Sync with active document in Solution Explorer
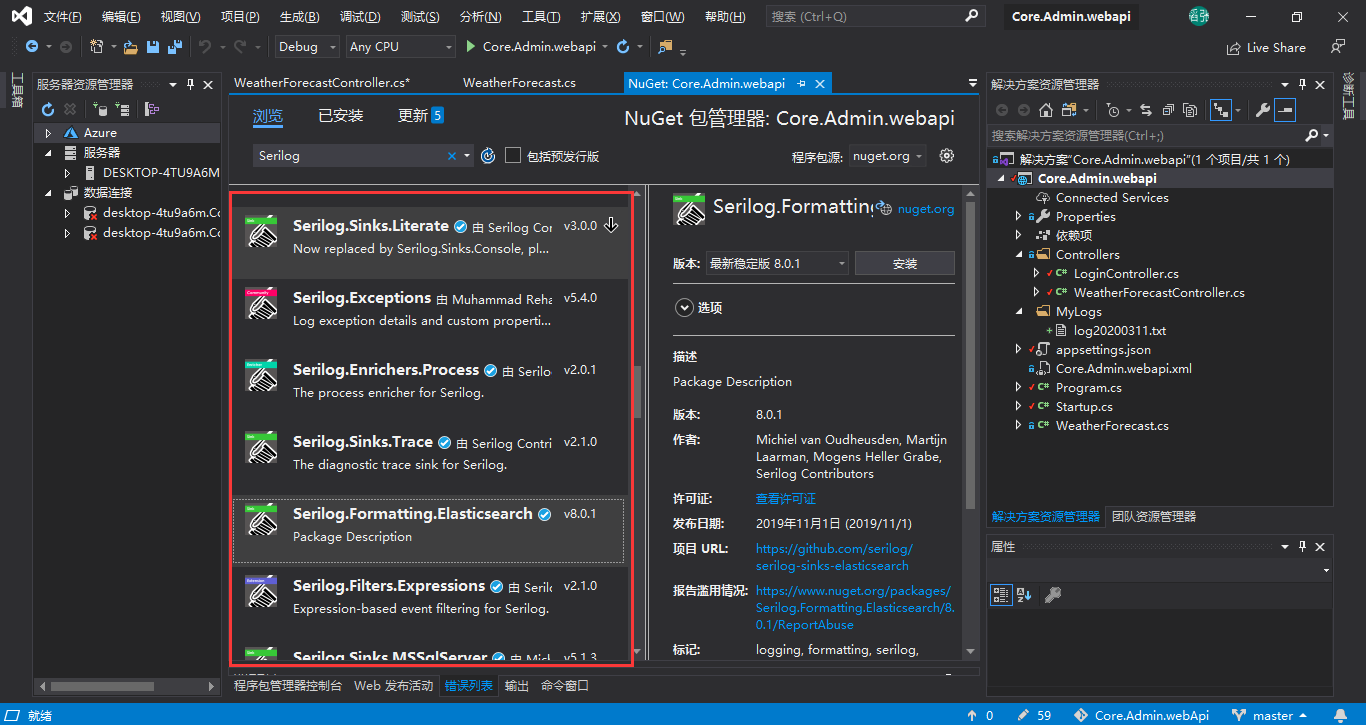This screenshot has width=1366, height=725. pyautogui.click(x=1145, y=110)
